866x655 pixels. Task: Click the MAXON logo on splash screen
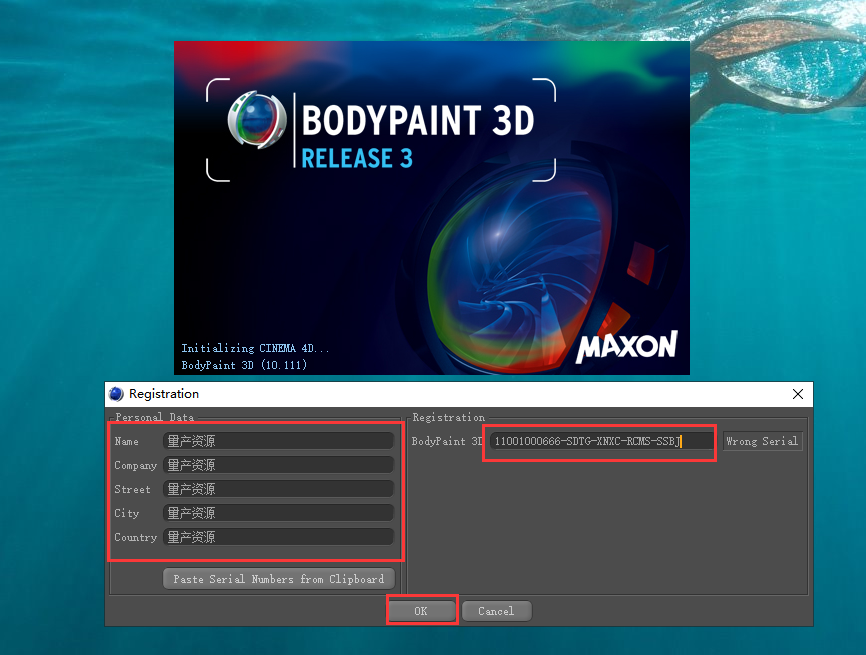pyautogui.click(x=626, y=347)
